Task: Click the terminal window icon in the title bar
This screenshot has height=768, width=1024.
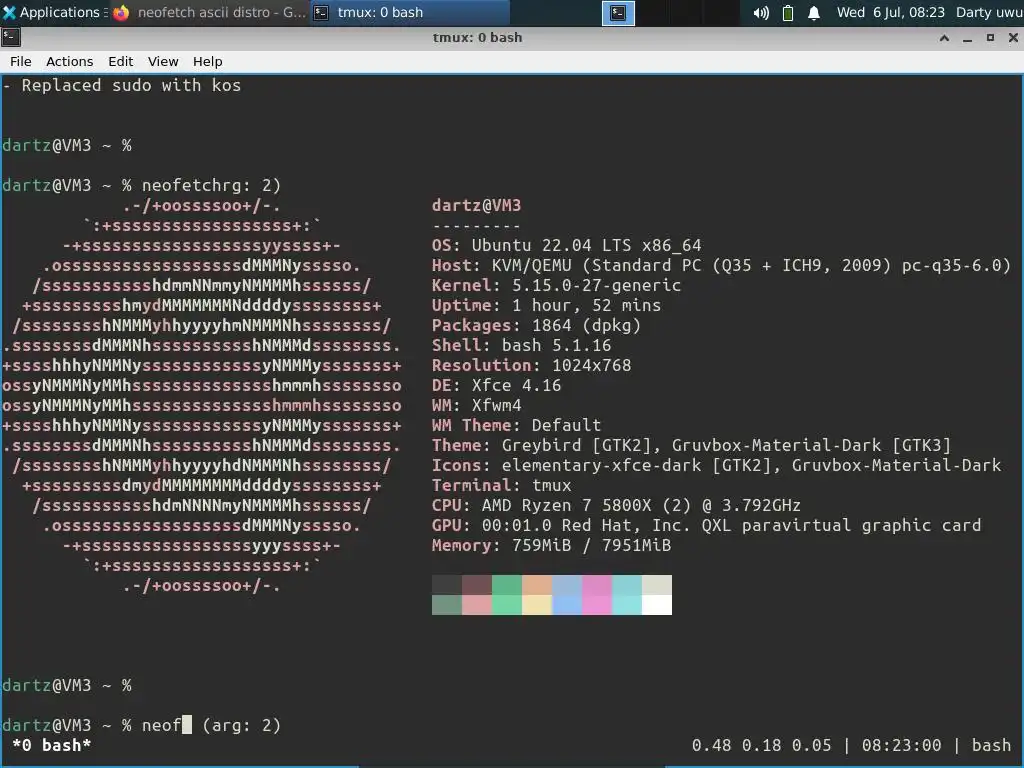Action: 10,37
